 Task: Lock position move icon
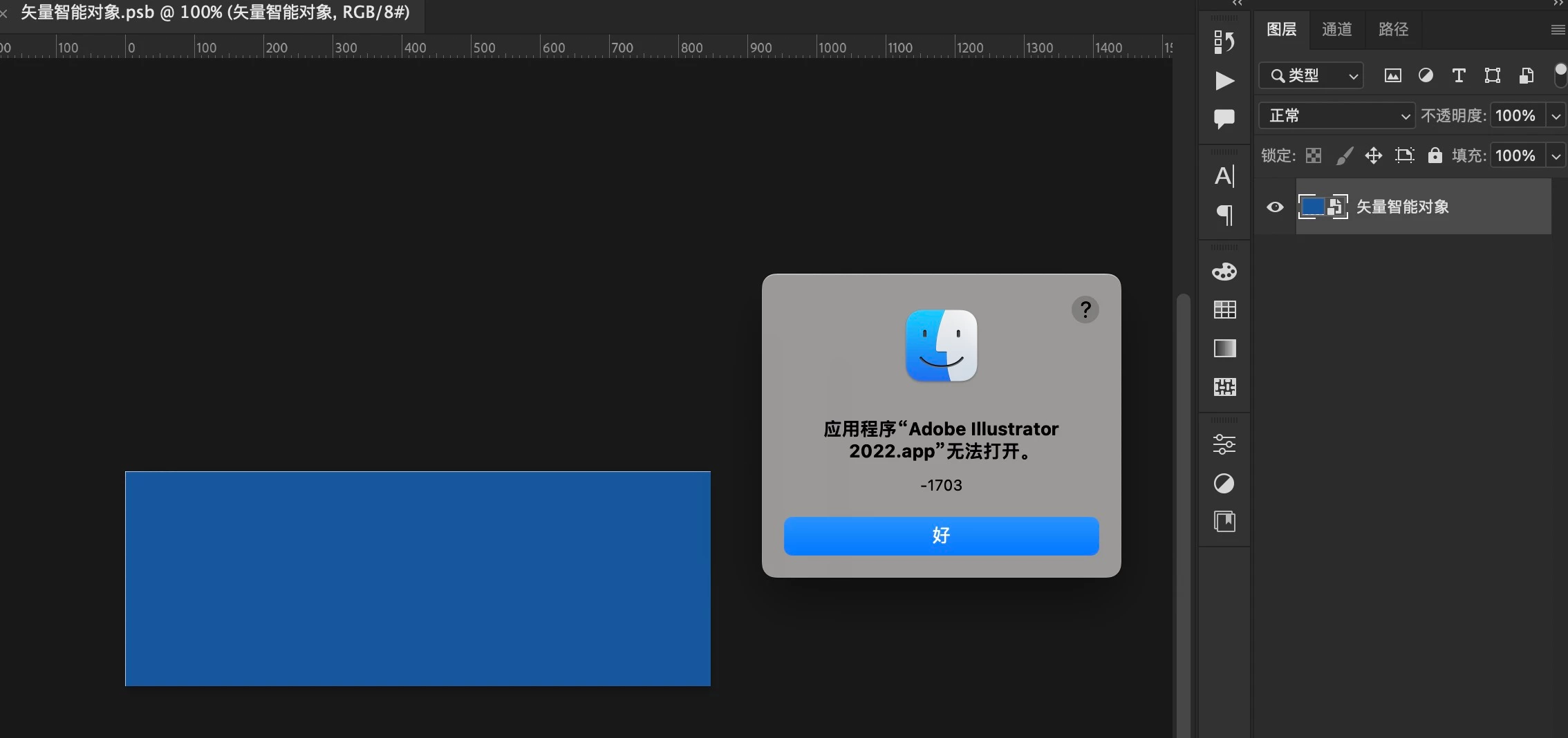tap(1374, 155)
